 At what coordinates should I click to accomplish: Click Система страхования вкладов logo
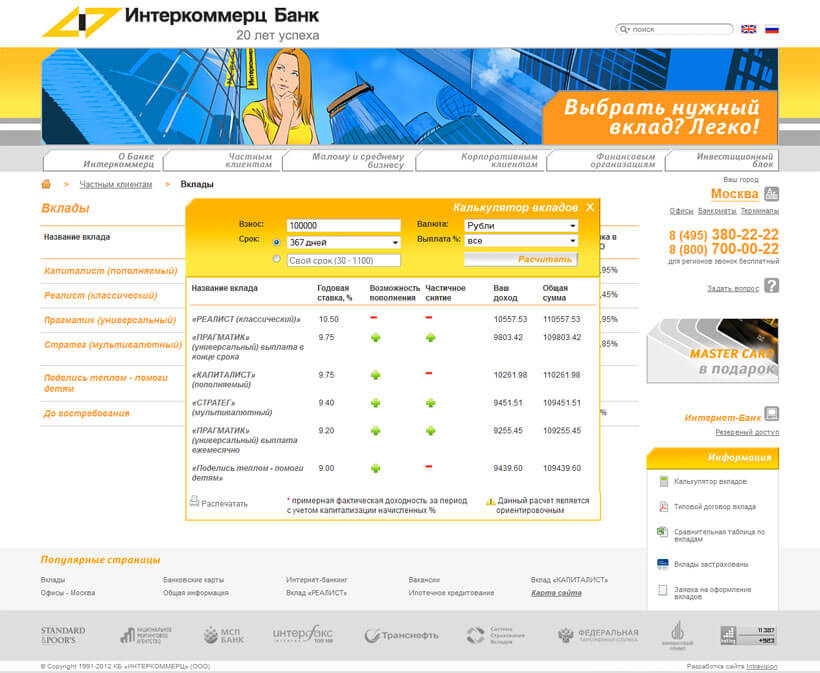click(495, 635)
